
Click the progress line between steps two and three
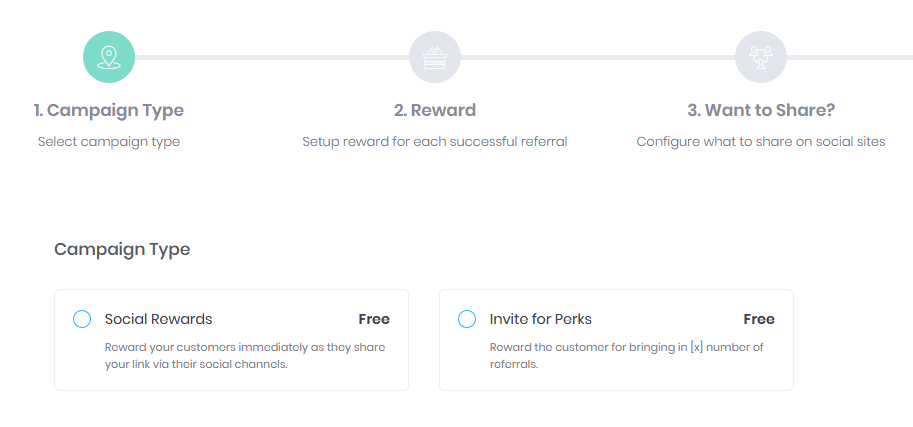pyautogui.click(x=598, y=57)
